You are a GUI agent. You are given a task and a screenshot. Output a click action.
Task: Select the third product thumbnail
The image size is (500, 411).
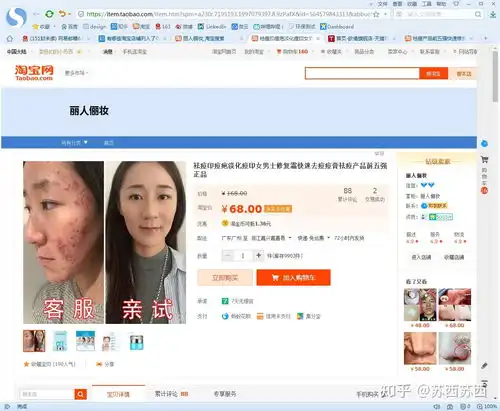click(85, 341)
